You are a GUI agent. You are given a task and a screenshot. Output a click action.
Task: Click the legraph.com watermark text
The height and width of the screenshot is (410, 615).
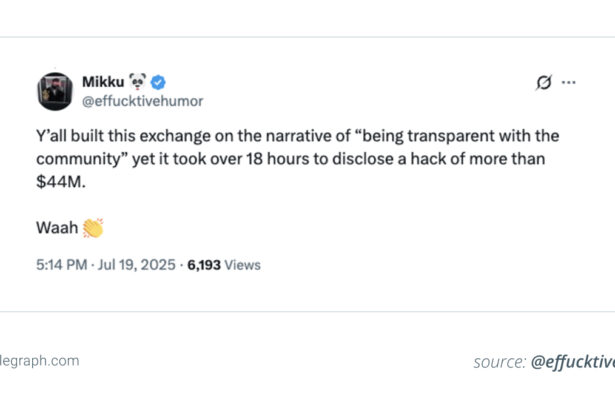(40, 361)
